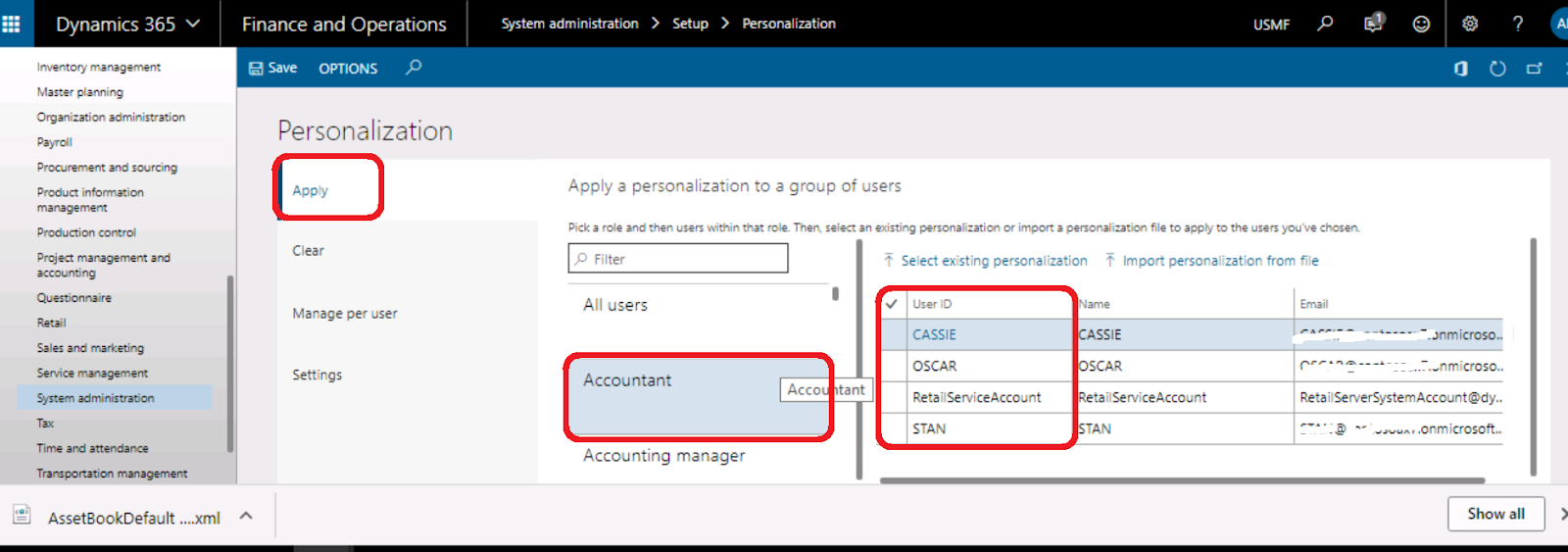
Task: Open in Microsoft Office icon
Action: [1461, 69]
